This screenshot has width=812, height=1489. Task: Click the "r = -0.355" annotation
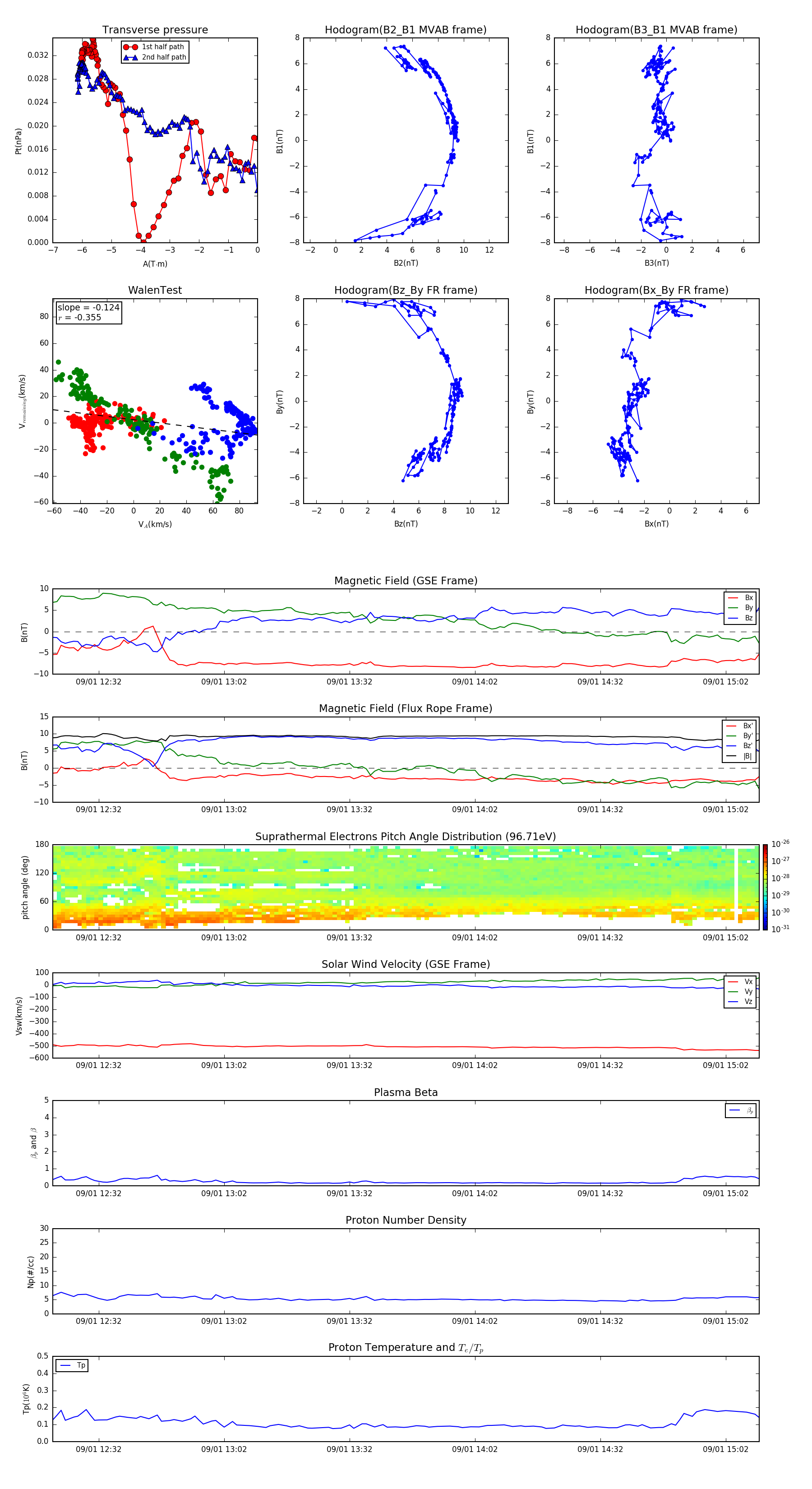[x=80, y=317]
